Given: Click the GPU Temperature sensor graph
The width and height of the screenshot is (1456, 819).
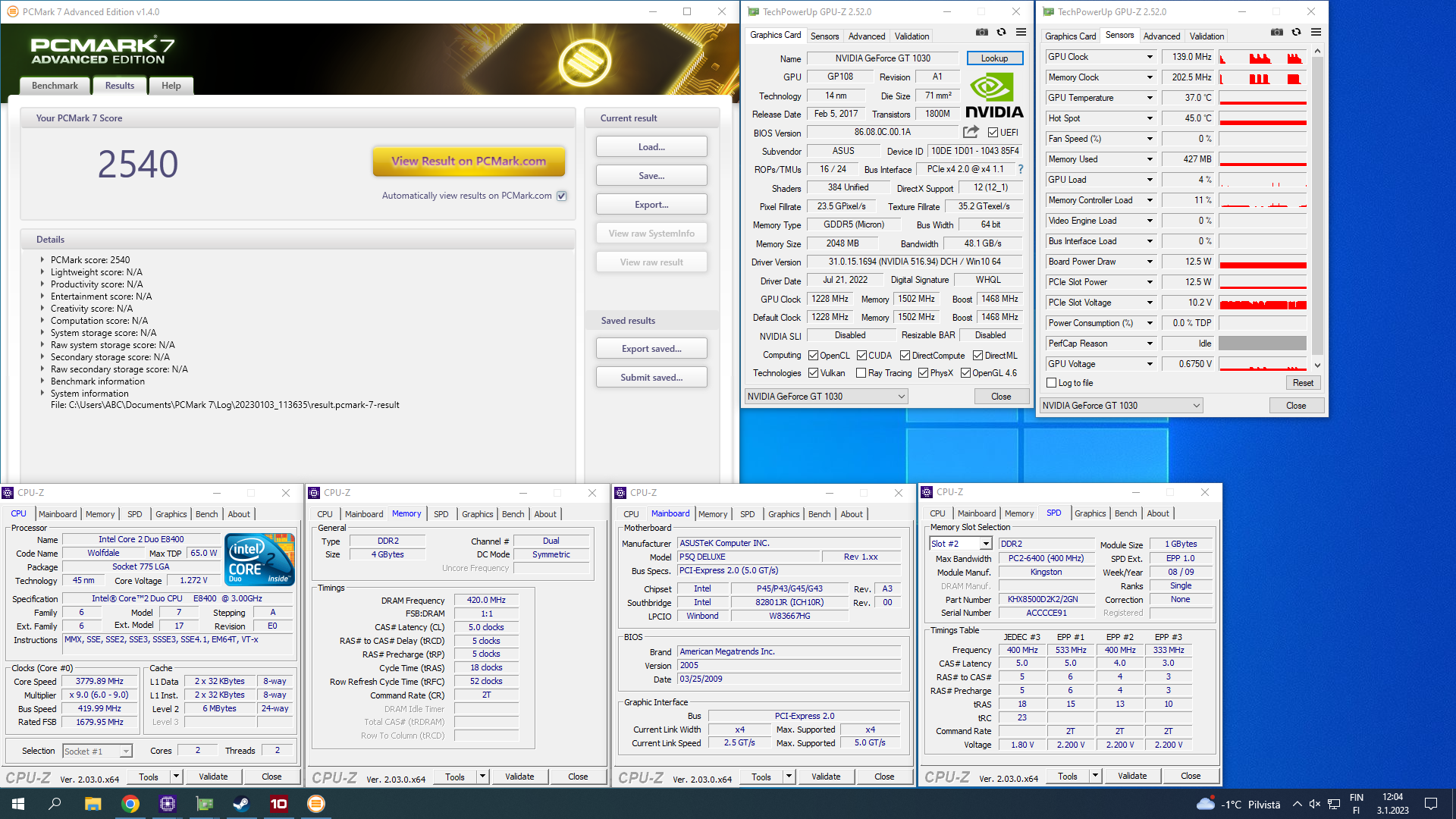Looking at the screenshot, I should pyautogui.click(x=1263, y=98).
